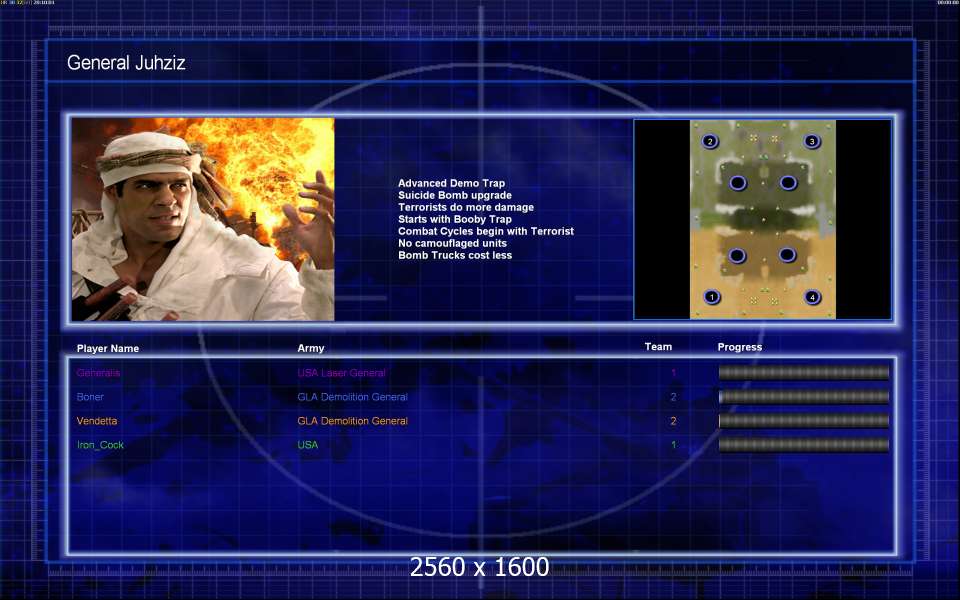Select player name Vendetta
The image size is (960, 600).
click(x=97, y=421)
